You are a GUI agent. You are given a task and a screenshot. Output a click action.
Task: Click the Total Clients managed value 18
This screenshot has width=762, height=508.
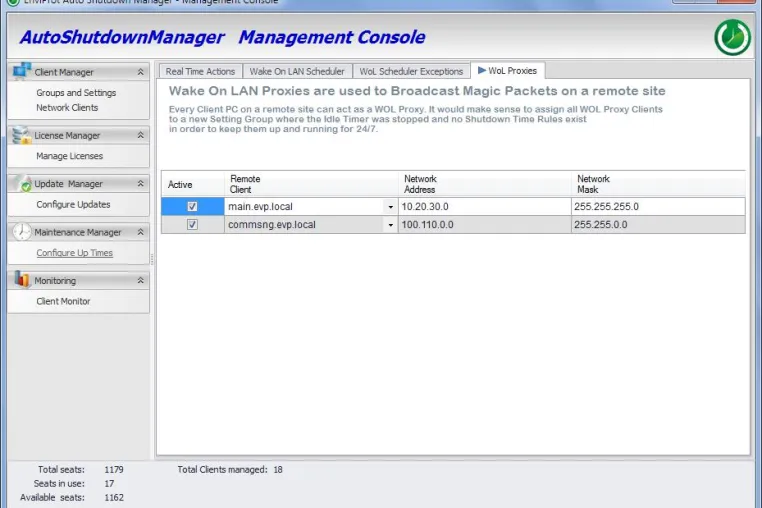277,470
